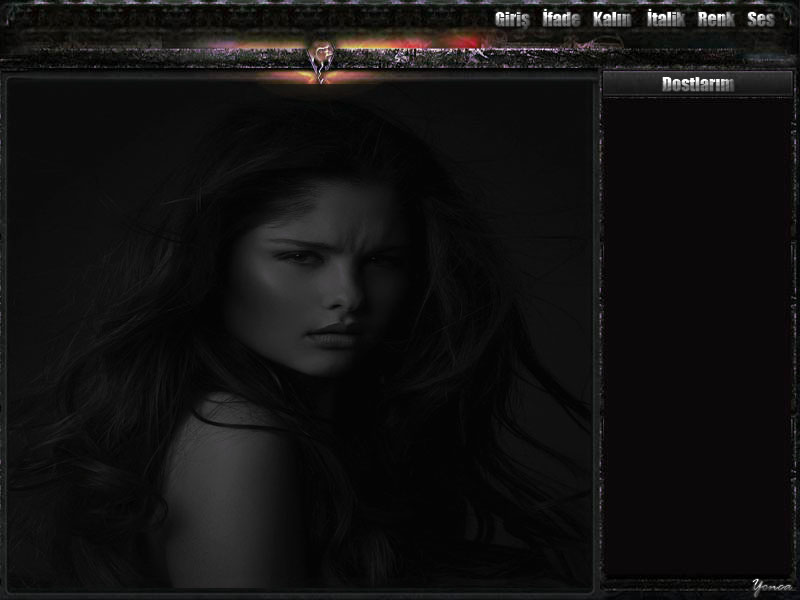Click the bottom border of the chat window

[x=300, y=592]
